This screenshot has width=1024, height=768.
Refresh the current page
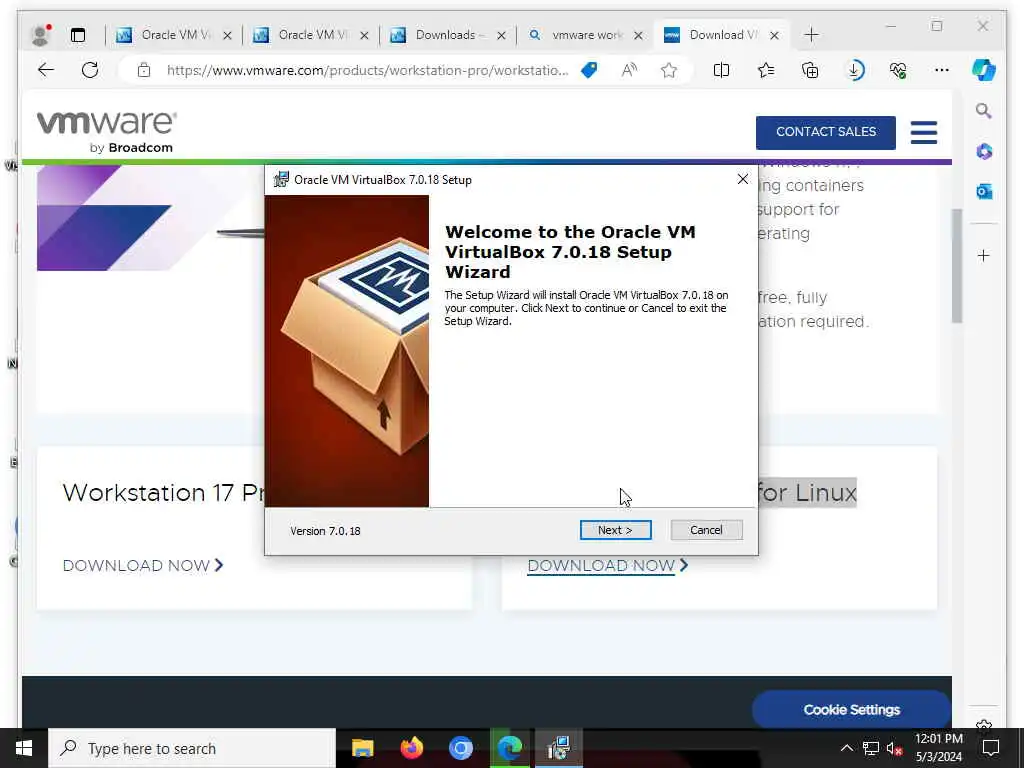click(90, 70)
